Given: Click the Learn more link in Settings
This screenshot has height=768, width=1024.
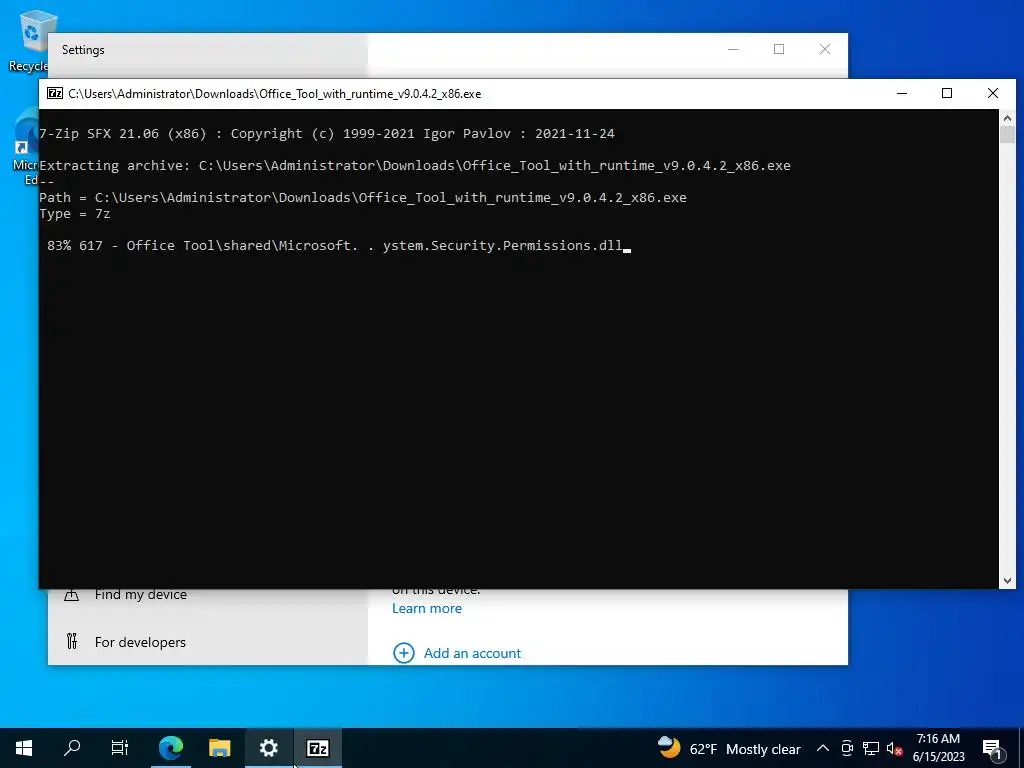Looking at the screenshot, I should 426,609.
